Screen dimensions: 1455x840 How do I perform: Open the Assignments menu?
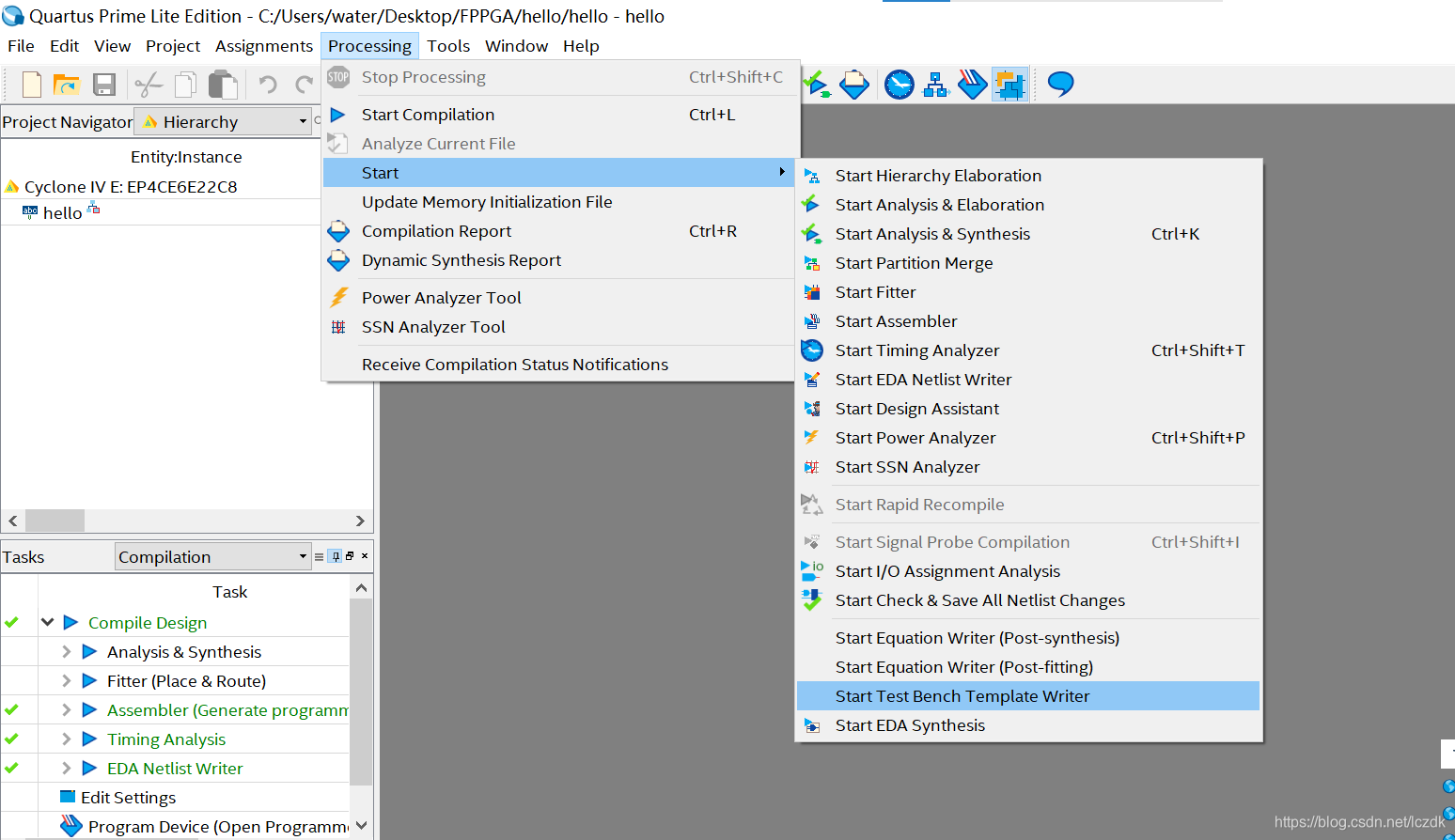264,46
